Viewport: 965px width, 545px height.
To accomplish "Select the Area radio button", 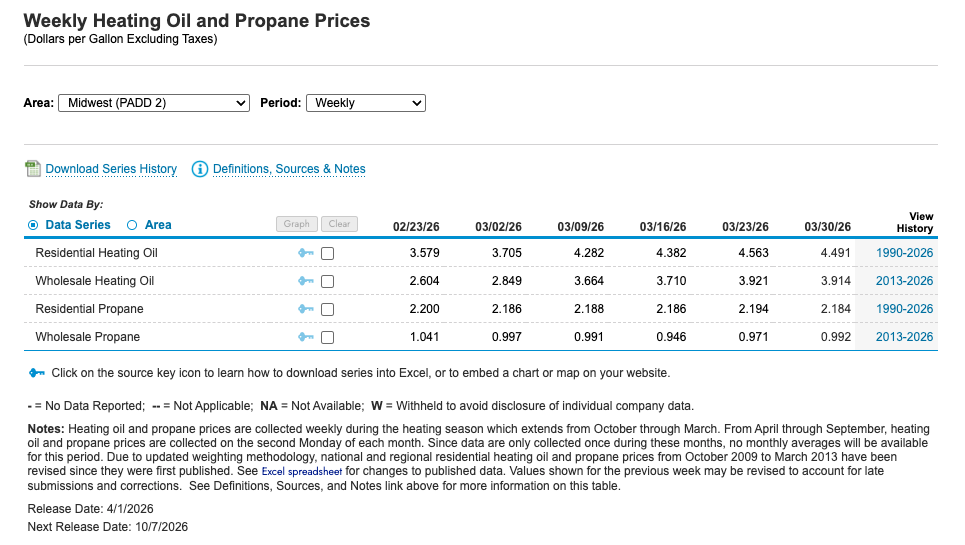I will 132,225.
